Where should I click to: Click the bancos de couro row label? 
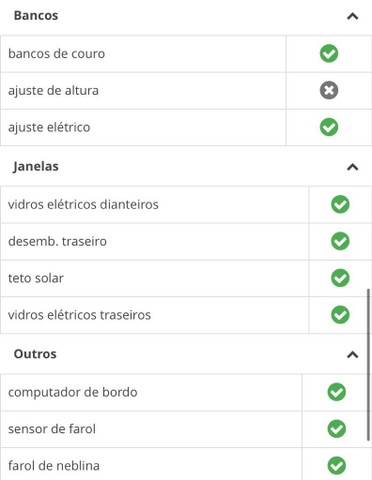pos(56,54)
